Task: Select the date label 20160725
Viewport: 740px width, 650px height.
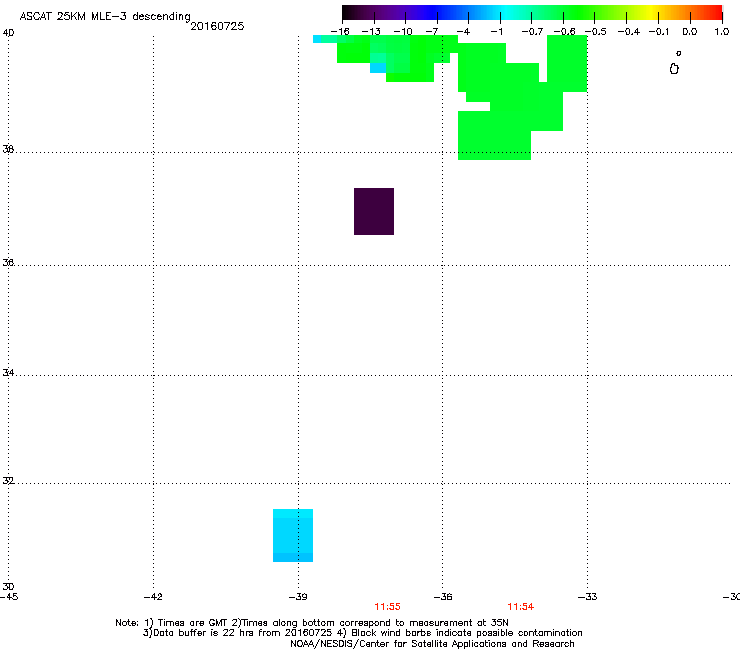Action: pos(217,26)
